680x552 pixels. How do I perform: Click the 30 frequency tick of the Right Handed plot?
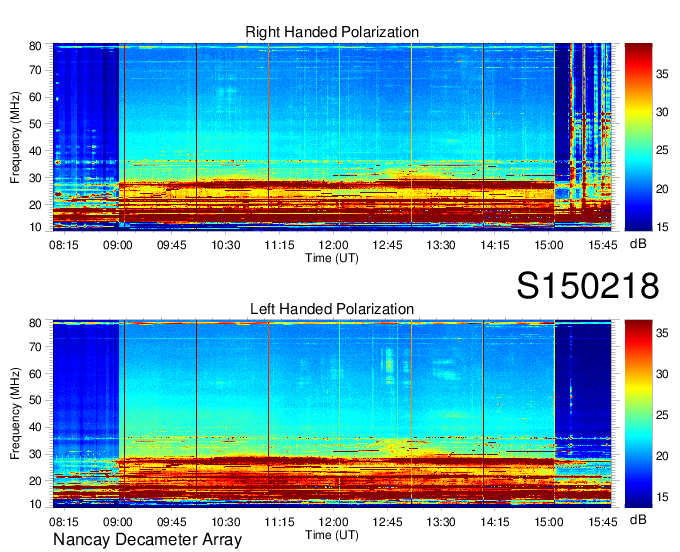pyautogui.click(x=35, y=178)
